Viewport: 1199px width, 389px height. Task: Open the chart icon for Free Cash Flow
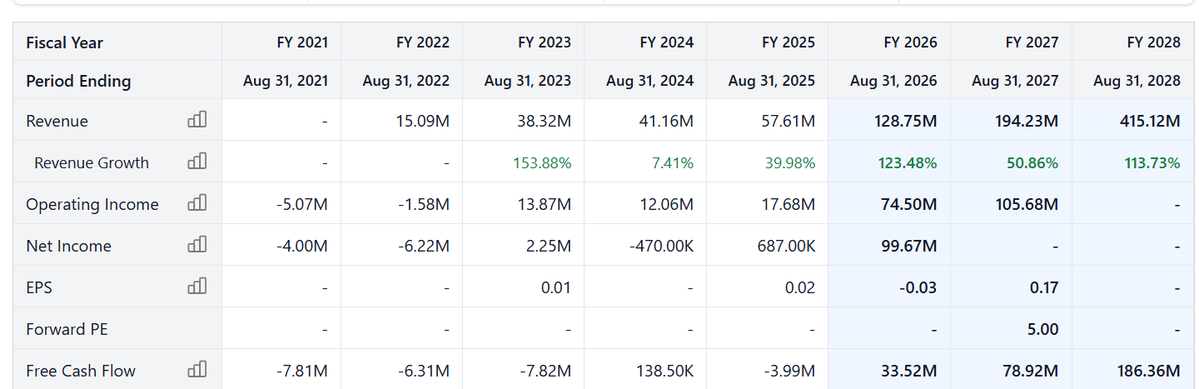coord(197,369)
